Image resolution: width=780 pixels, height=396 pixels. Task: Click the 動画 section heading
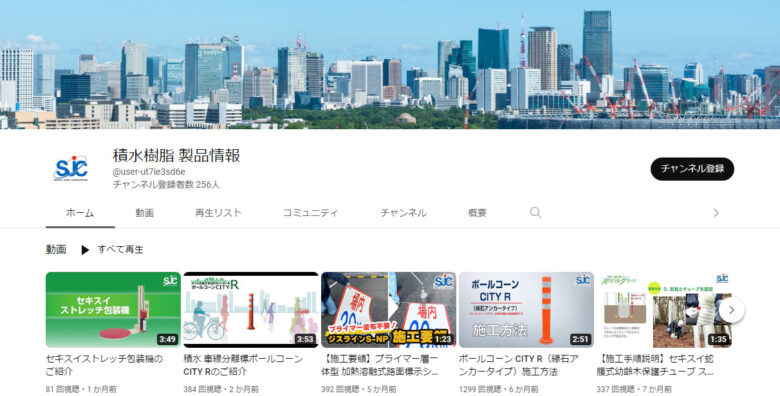pos(56,249)
